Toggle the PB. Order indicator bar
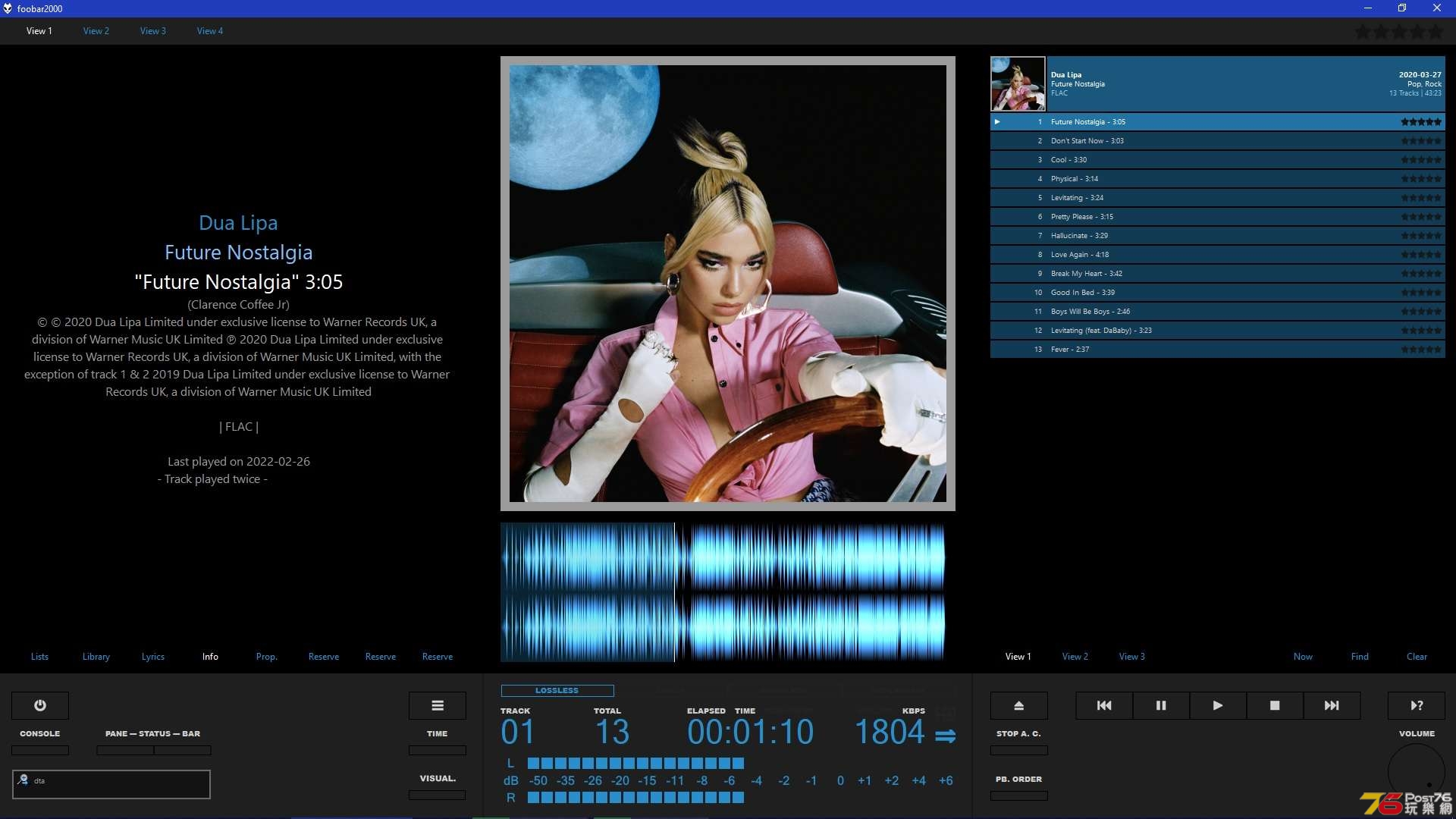 pos(1019,795)
